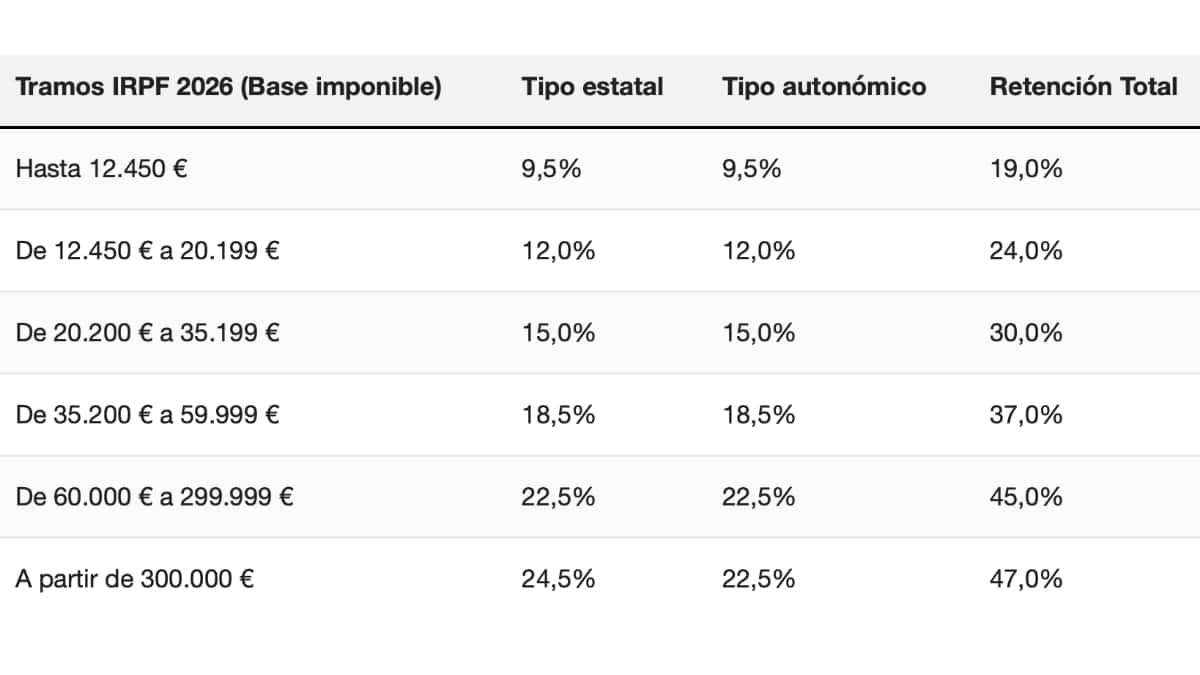Screen dimensions: 1200x675
Task: Select the "De 35.200 € a 59.999 €" bracket
Action: point(147,415)
